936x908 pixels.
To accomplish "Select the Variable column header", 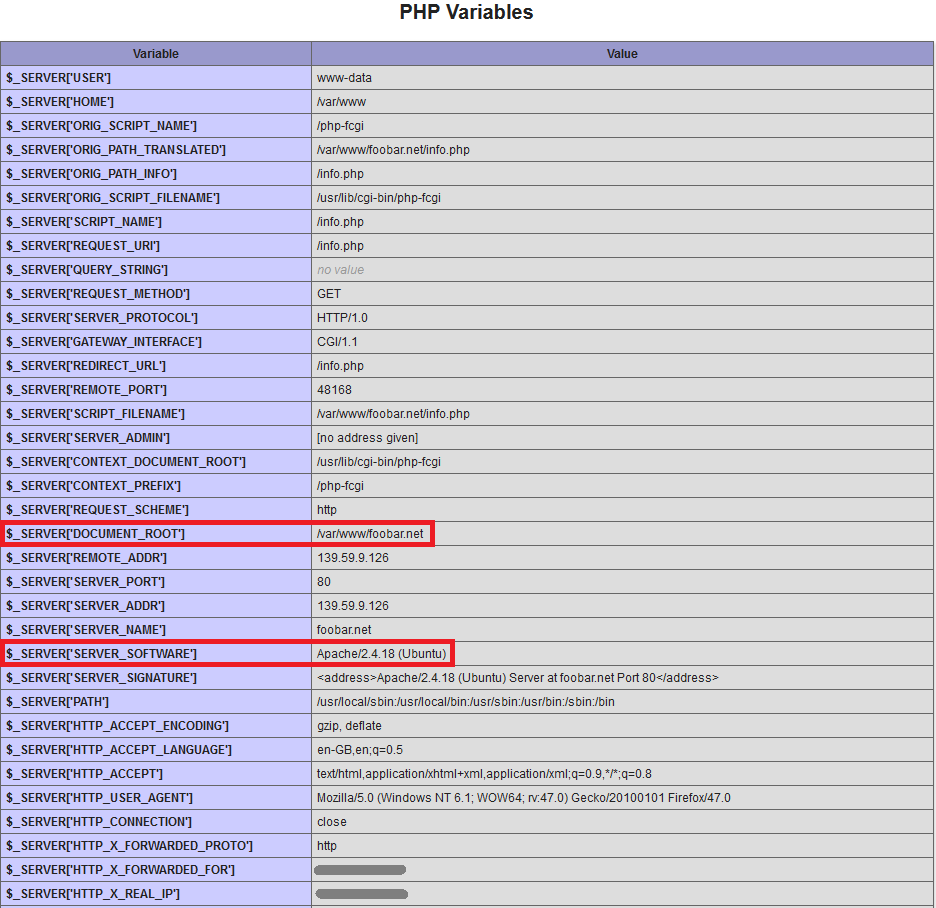I will [x=156, y=54].
